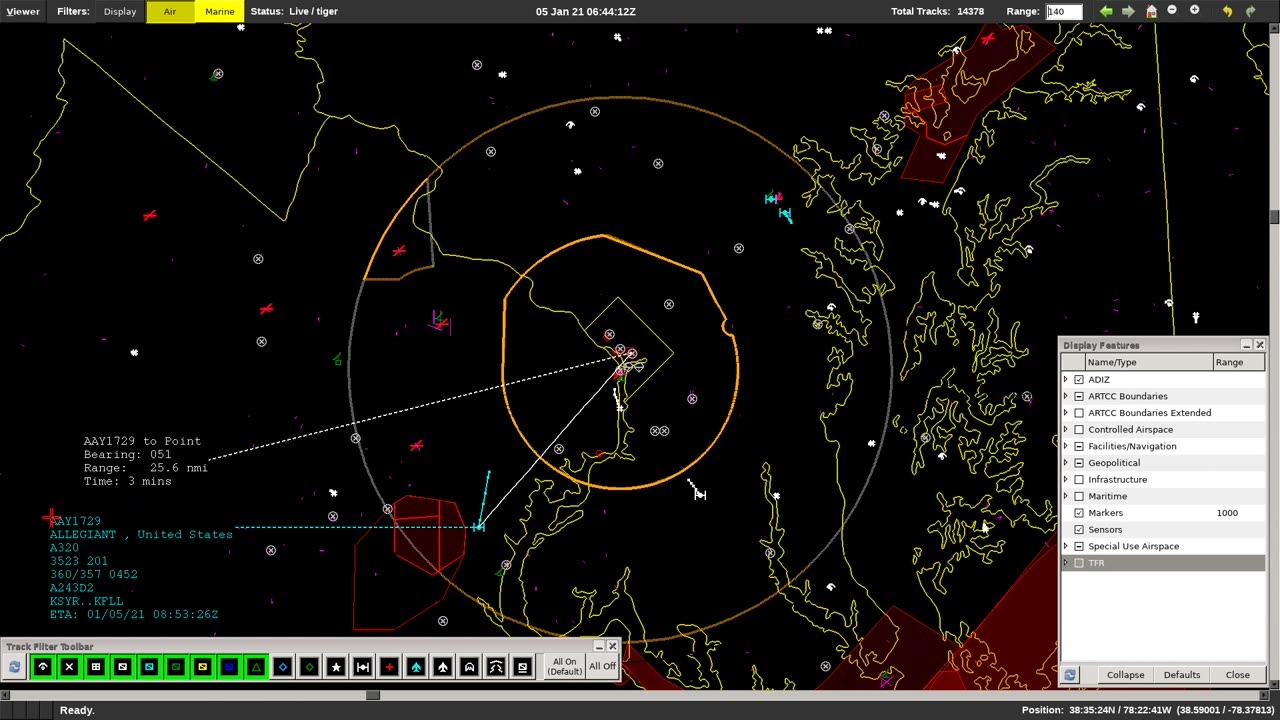Toggle the ARTCC Boundaries checkbox
This screenshot has height=720, width=1280.
coord(1079,396)
